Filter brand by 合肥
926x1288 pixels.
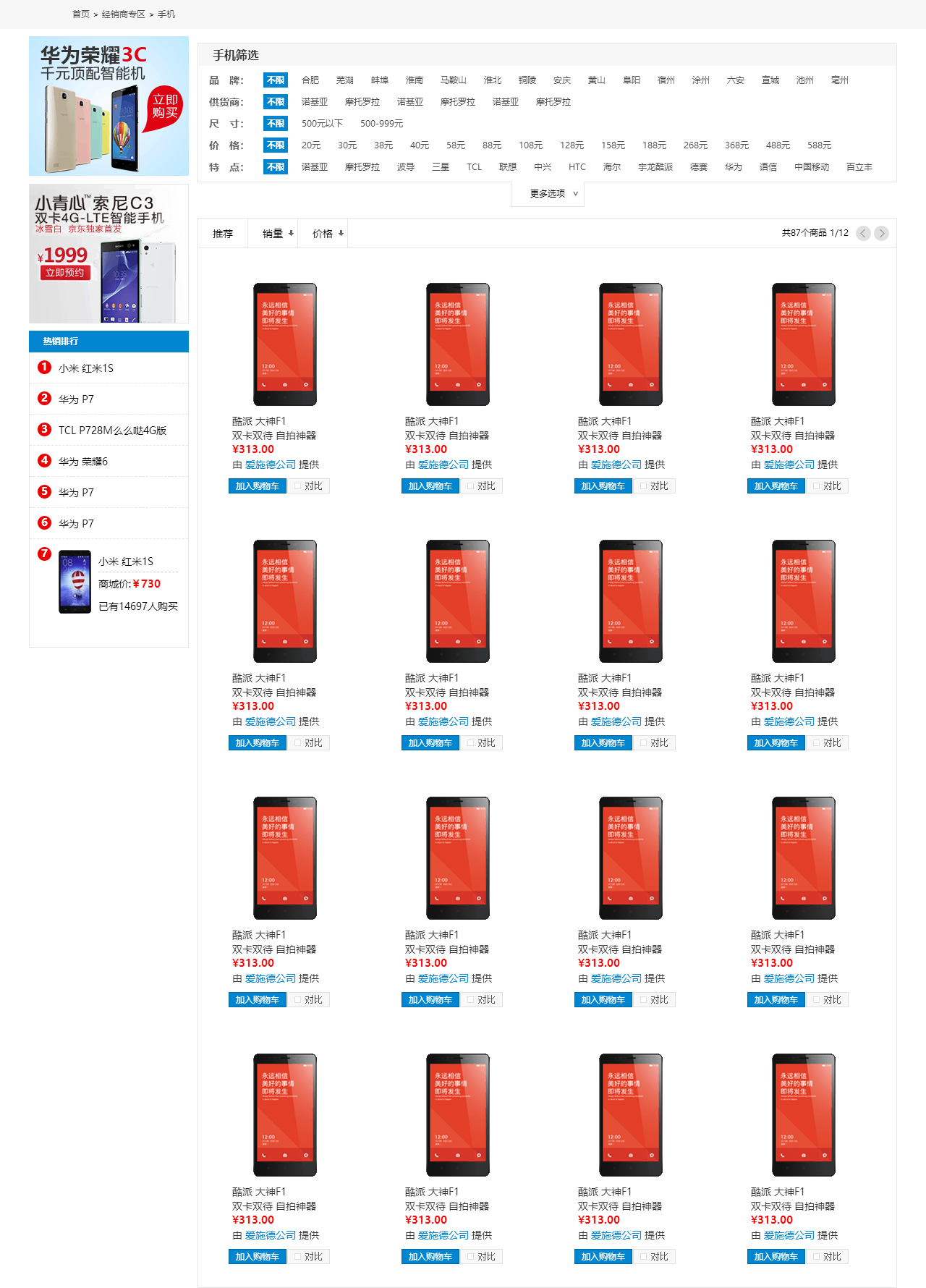310,80
